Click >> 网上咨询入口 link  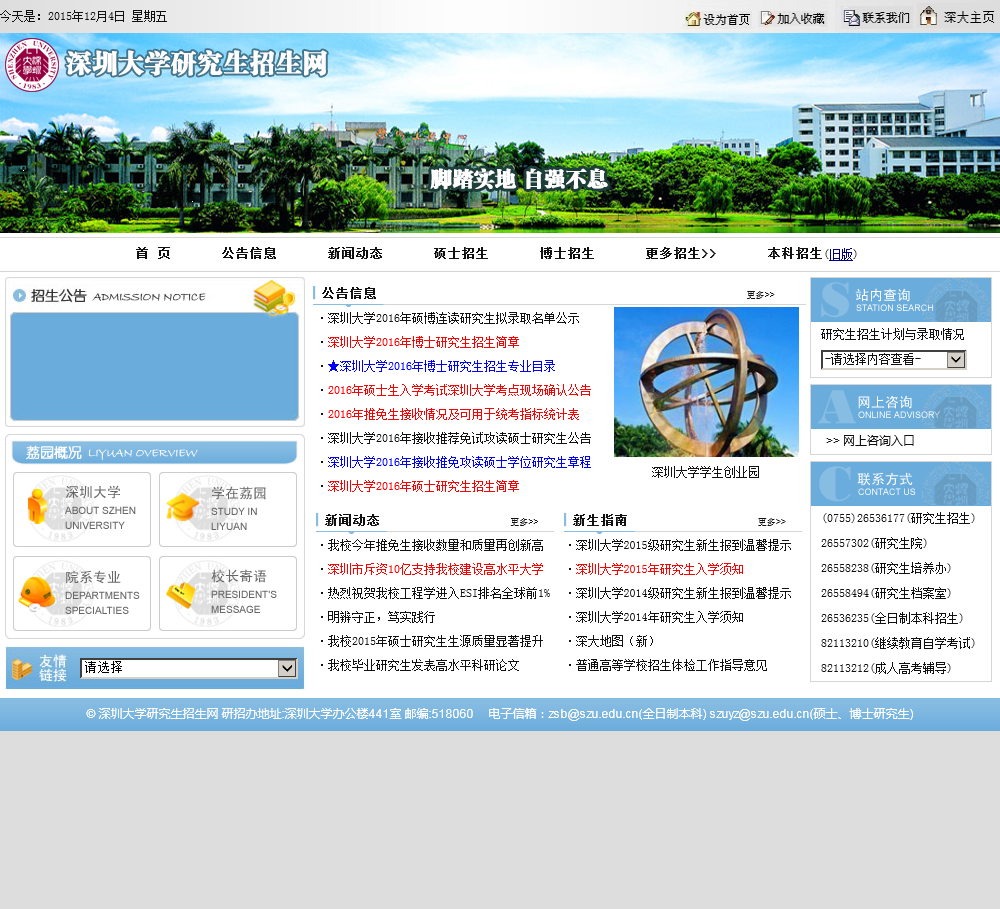coord(871,441)
